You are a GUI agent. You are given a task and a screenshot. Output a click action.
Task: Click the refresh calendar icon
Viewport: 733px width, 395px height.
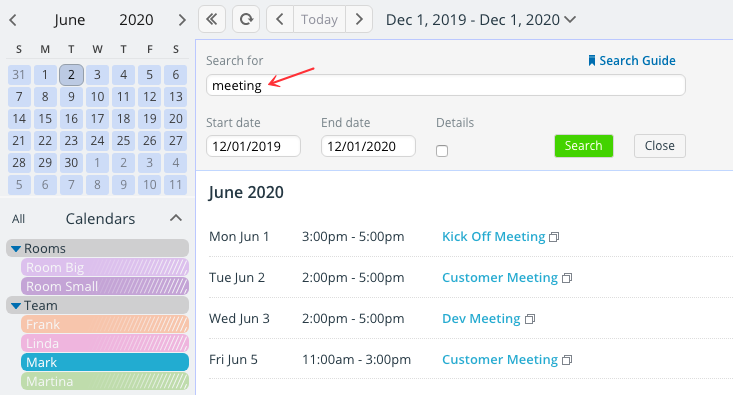click(x=246, y=19)
